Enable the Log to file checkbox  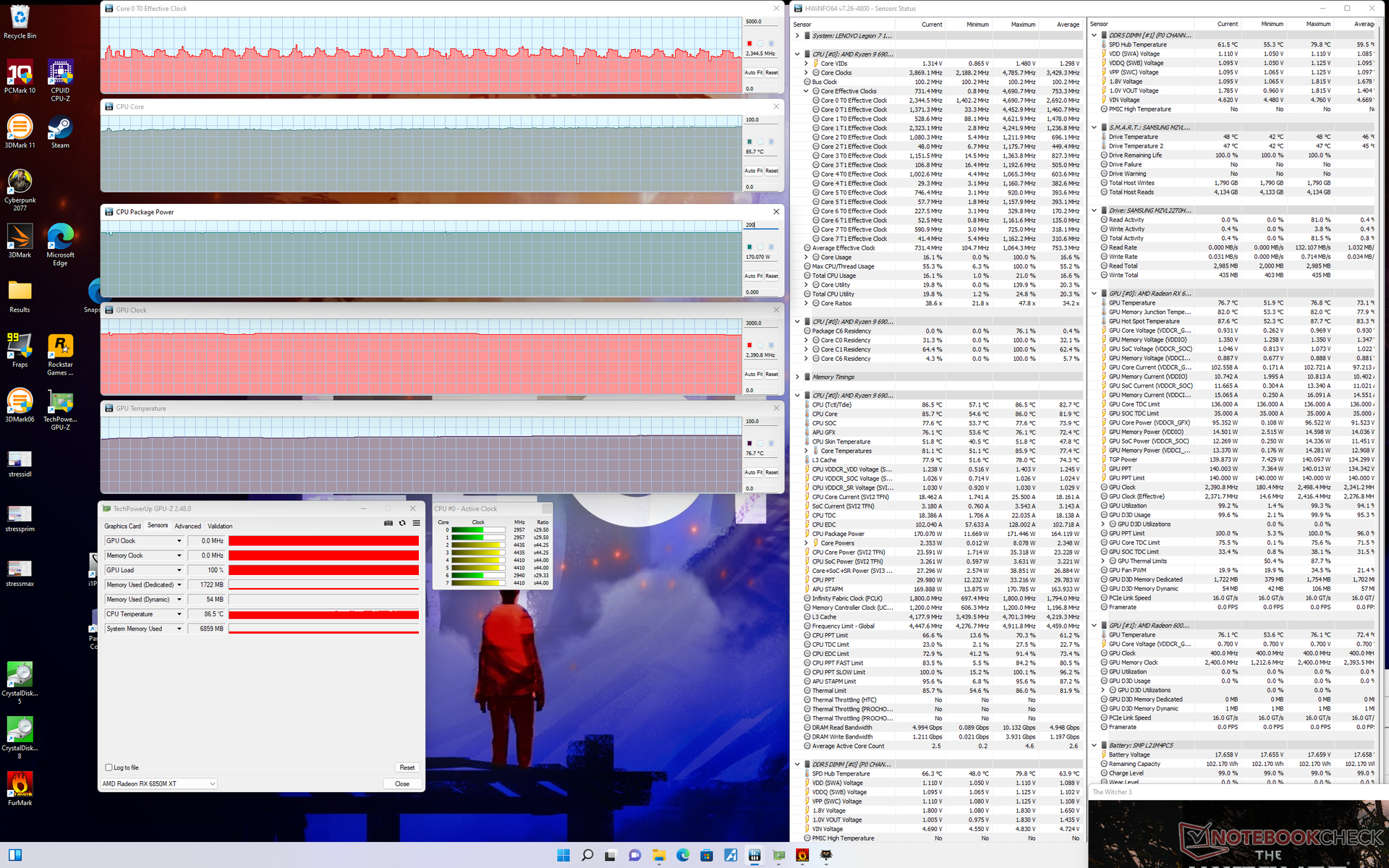coord(109,767)
